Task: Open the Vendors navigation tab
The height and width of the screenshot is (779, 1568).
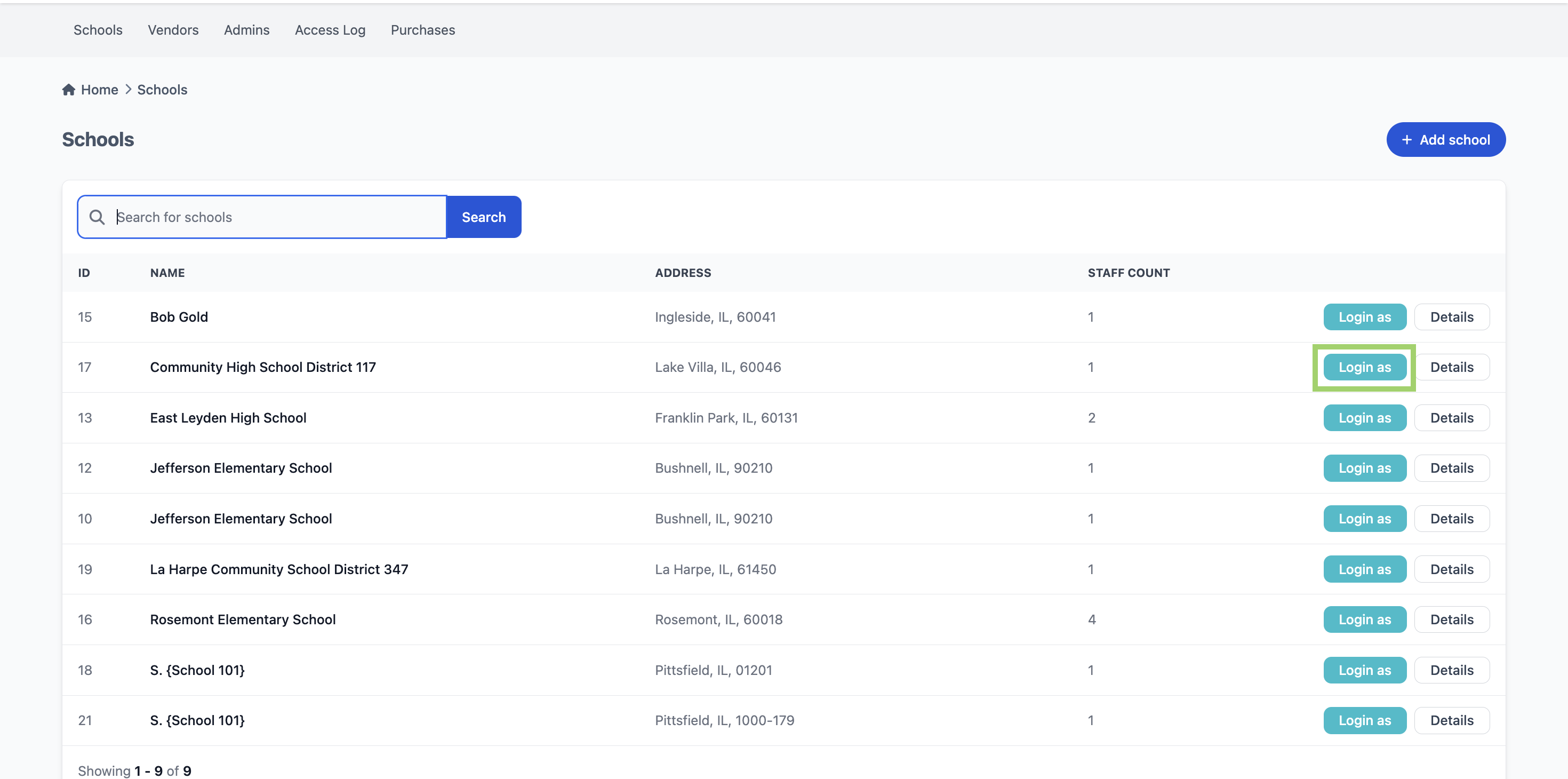Action: point(173,30)
